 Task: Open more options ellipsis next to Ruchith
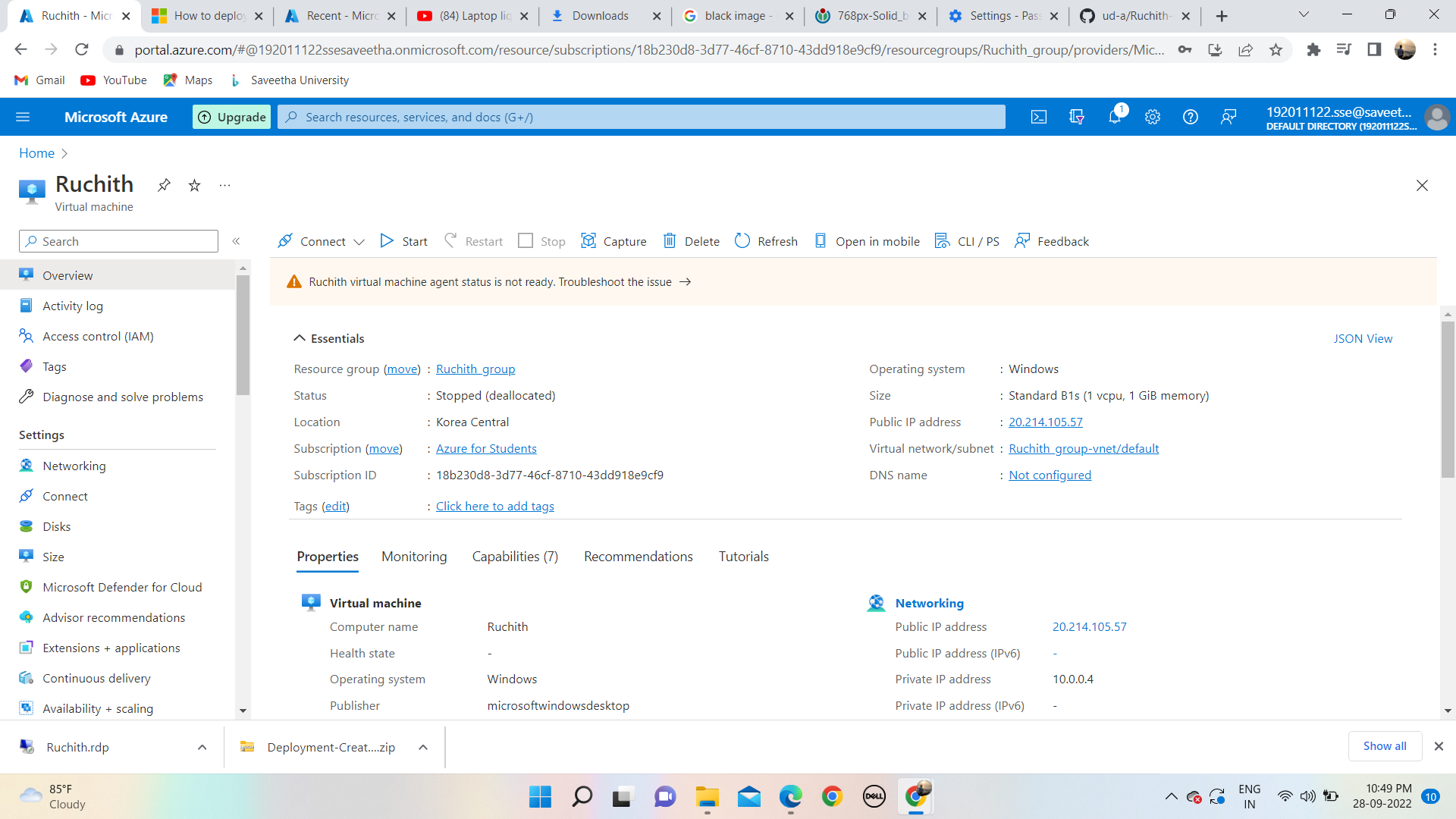coord(224,185)
